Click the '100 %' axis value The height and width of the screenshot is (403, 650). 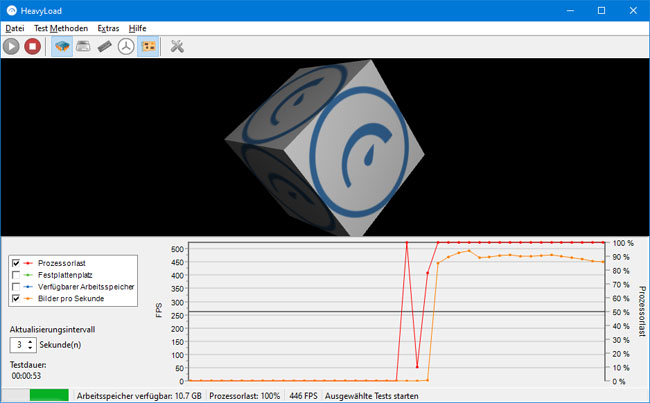click(623, 243)
